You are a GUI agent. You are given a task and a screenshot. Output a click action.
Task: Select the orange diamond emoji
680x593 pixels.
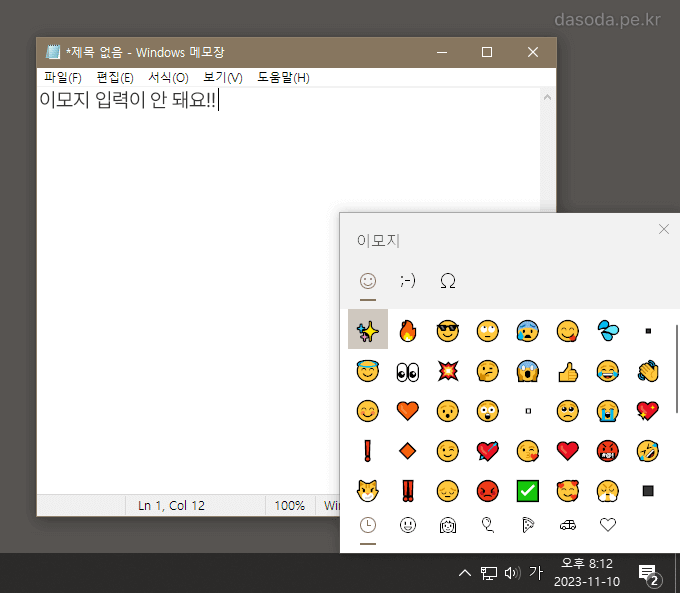pyautogui.click(x=408, y=451)
